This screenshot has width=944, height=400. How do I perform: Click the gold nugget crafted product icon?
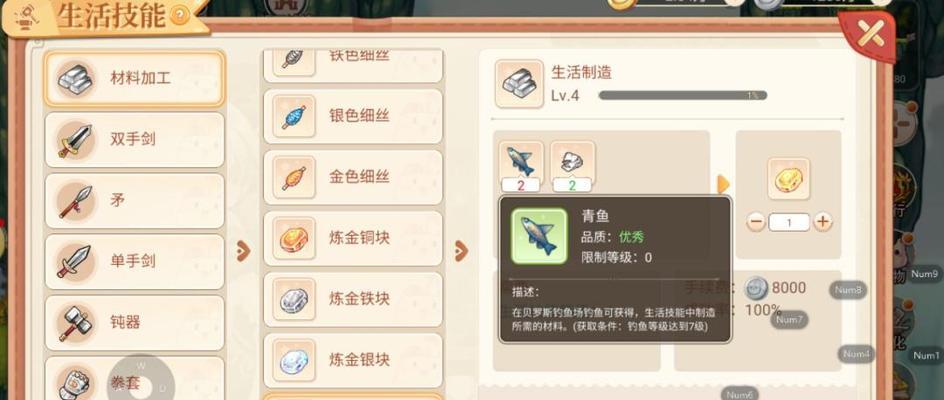click(789, 179)
